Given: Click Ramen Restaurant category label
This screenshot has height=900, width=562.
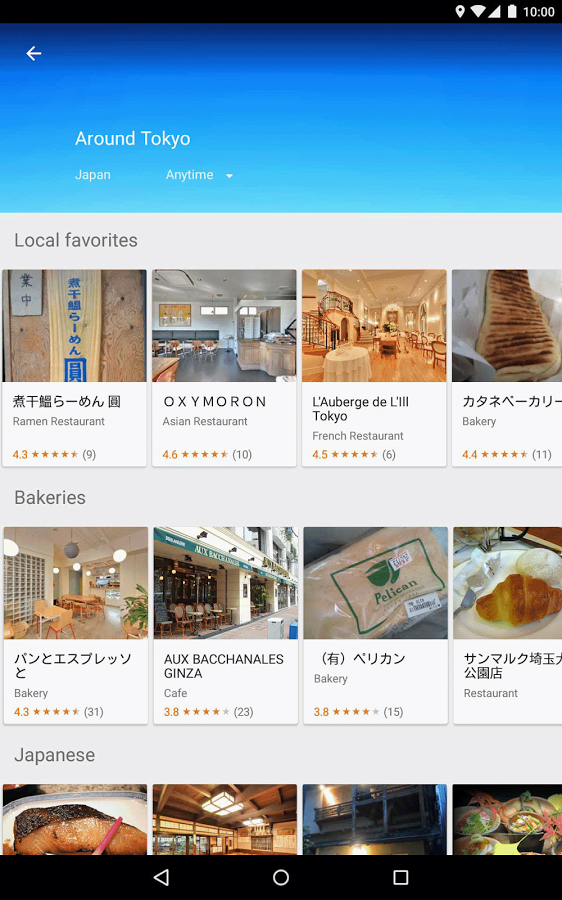Looking at the screenshot, I should pyautogui.click(x=59, y=421).
